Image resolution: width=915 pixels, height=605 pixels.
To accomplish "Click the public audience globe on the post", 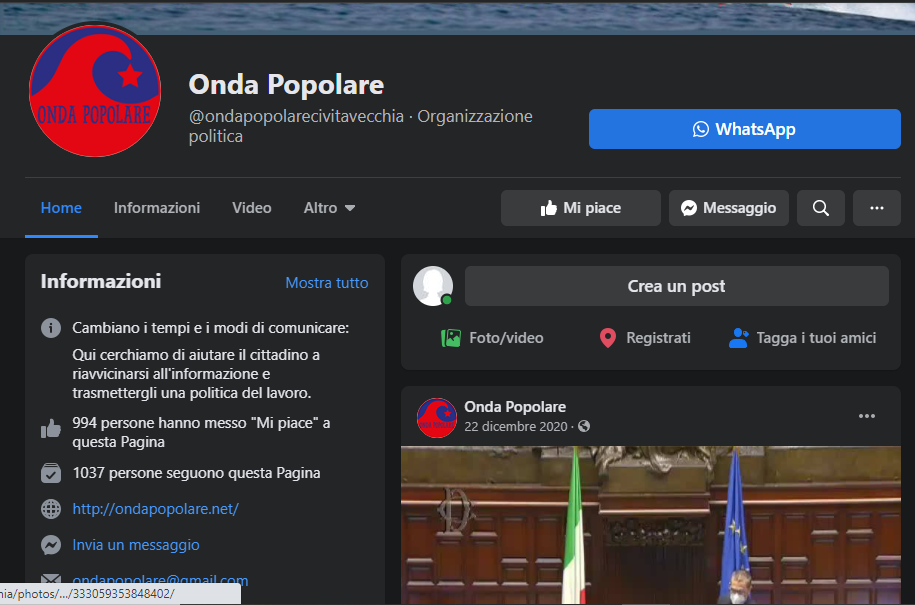I will (584, 426).
